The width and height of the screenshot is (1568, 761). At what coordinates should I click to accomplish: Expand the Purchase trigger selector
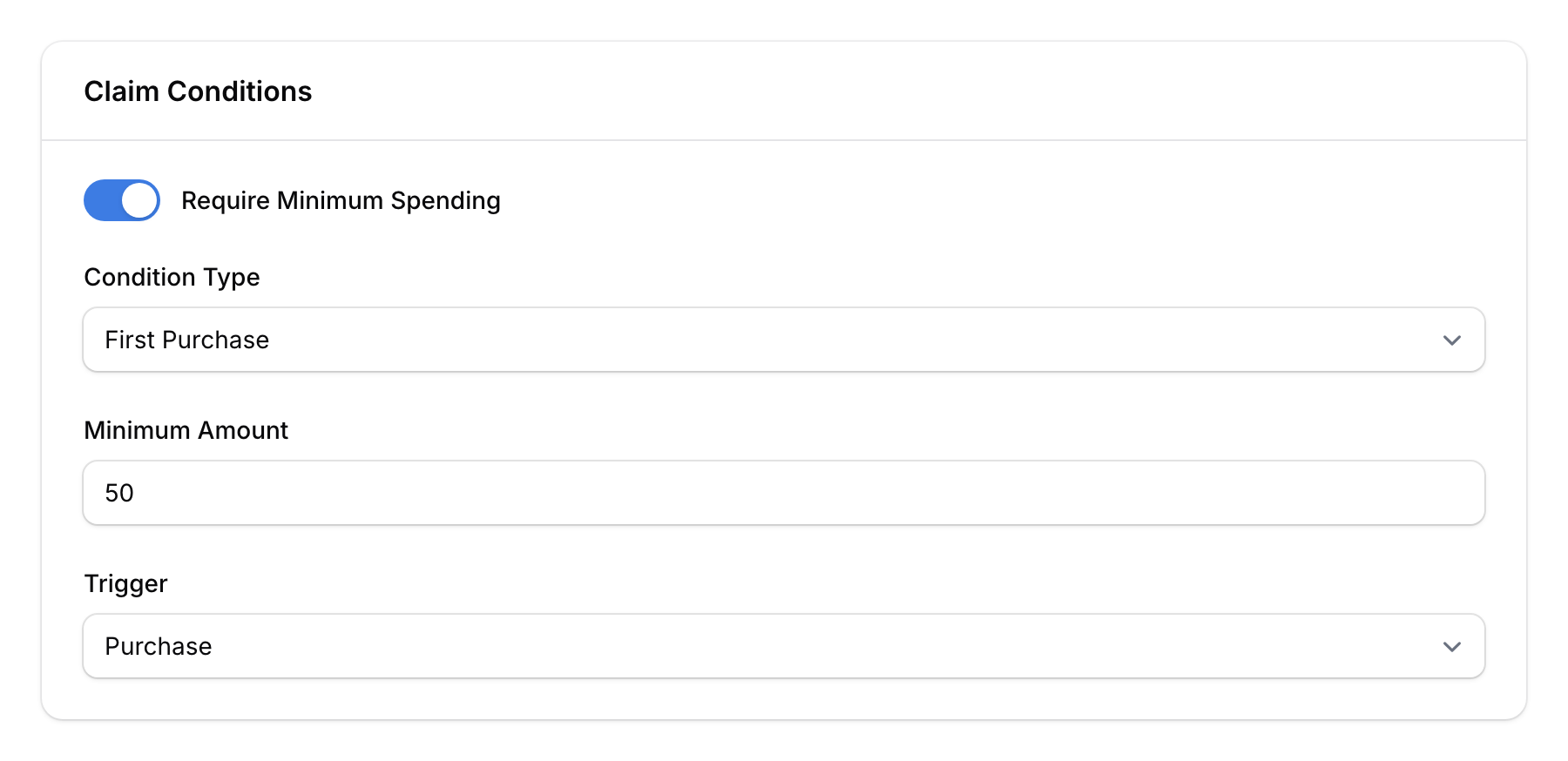pyautogui.click(x=783, y=646)
